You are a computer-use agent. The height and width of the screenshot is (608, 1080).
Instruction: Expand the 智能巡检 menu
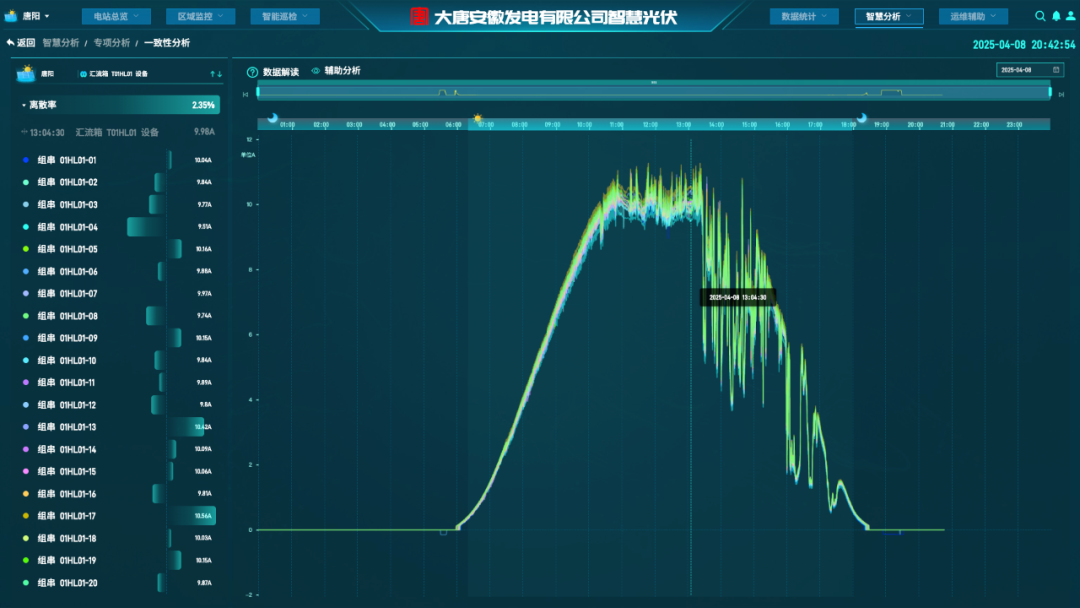tap(284, 16)
